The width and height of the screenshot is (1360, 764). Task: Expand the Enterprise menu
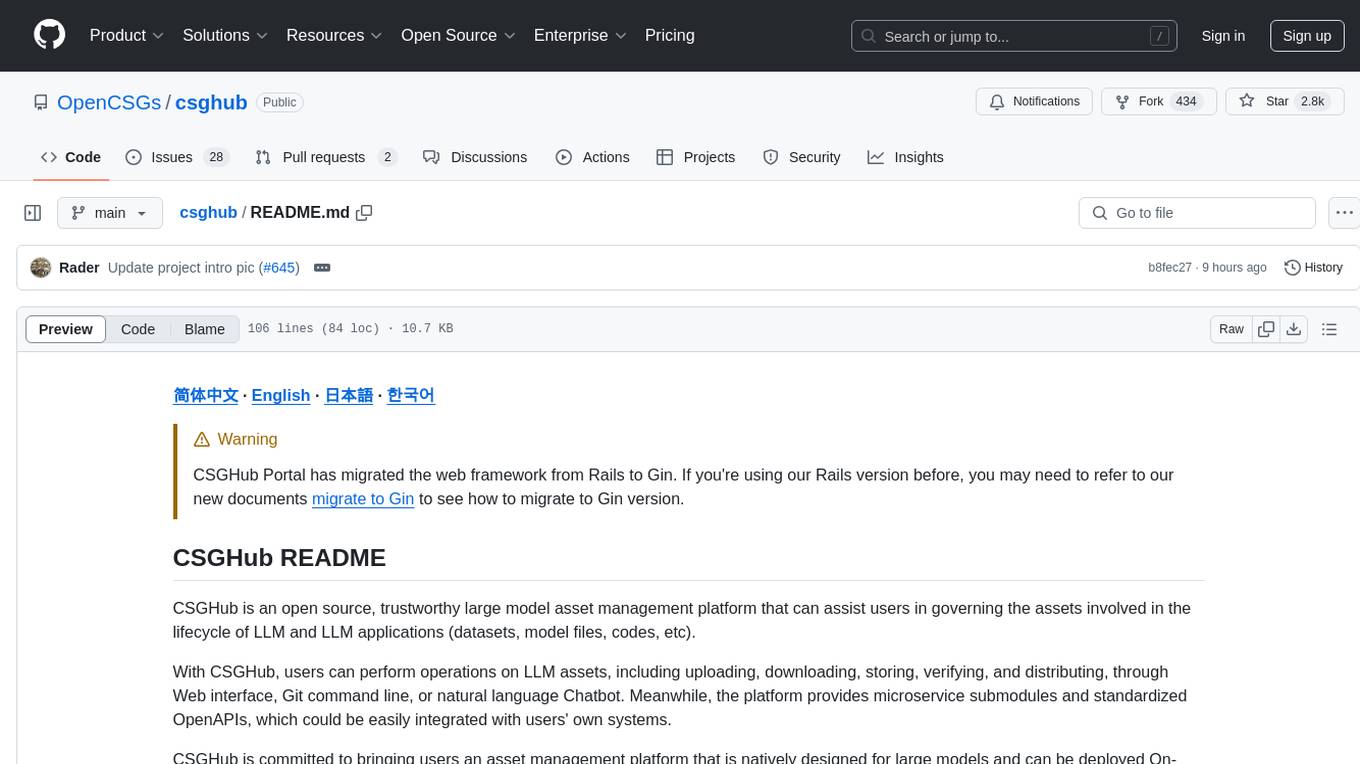(x=580, y=35)
